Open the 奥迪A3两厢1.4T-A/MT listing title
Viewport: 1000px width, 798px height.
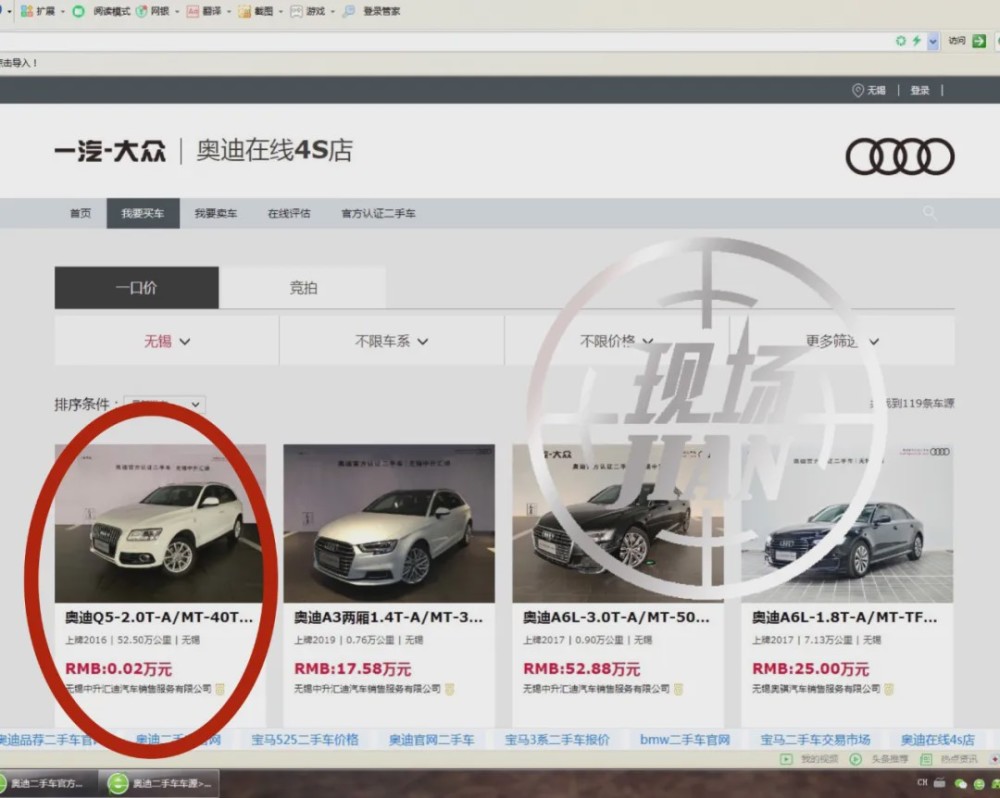point(388,617)
